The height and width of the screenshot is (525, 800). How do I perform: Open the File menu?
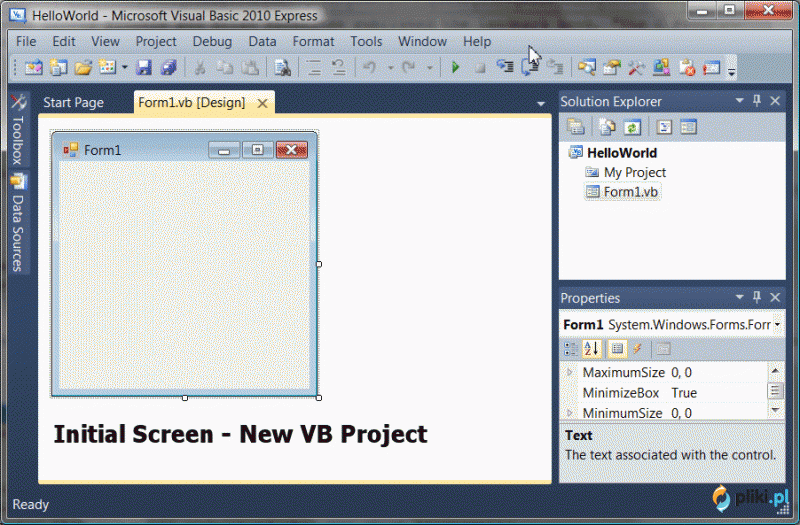(x=26, y=41)
